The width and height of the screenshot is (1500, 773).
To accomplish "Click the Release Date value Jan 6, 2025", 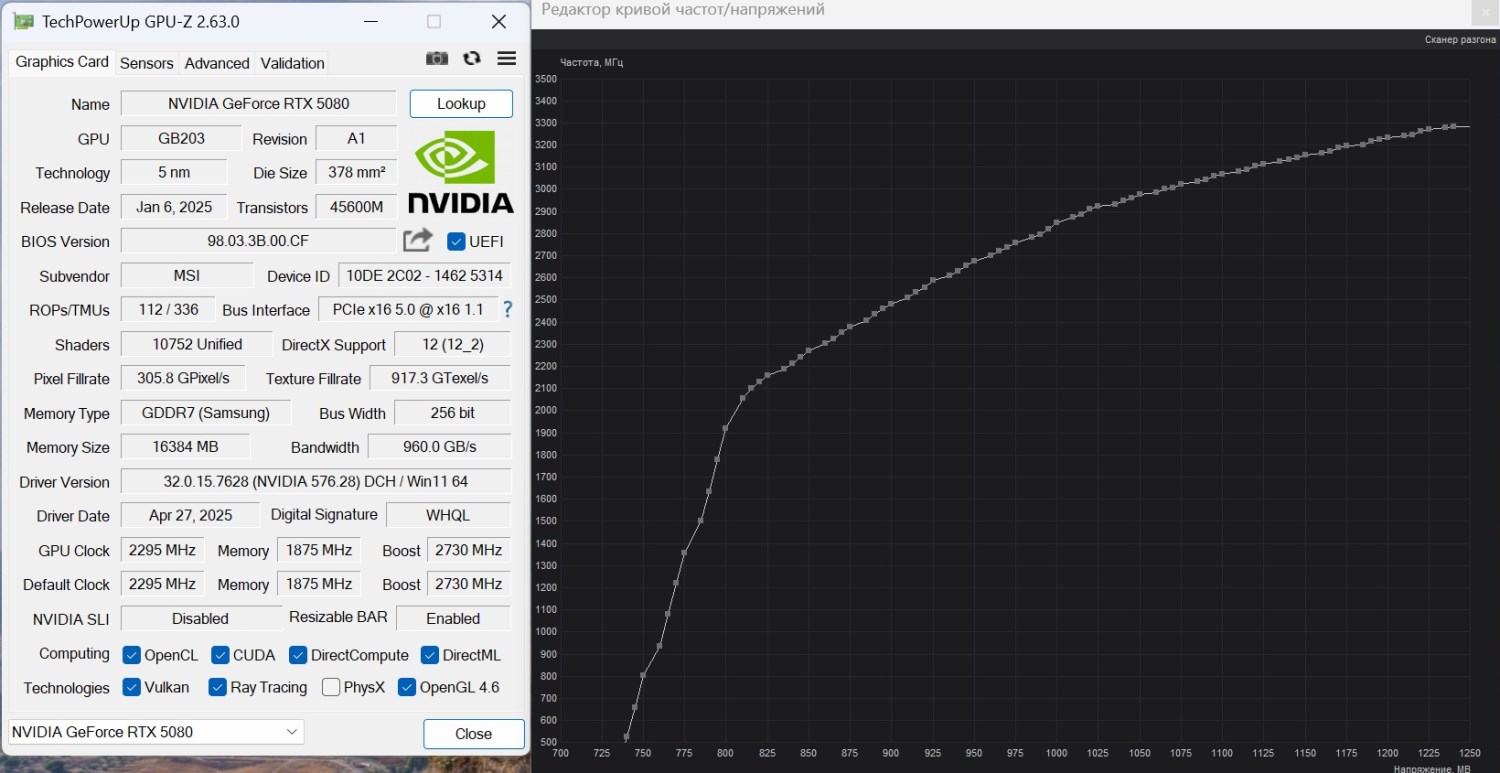I will click(174, 207).
